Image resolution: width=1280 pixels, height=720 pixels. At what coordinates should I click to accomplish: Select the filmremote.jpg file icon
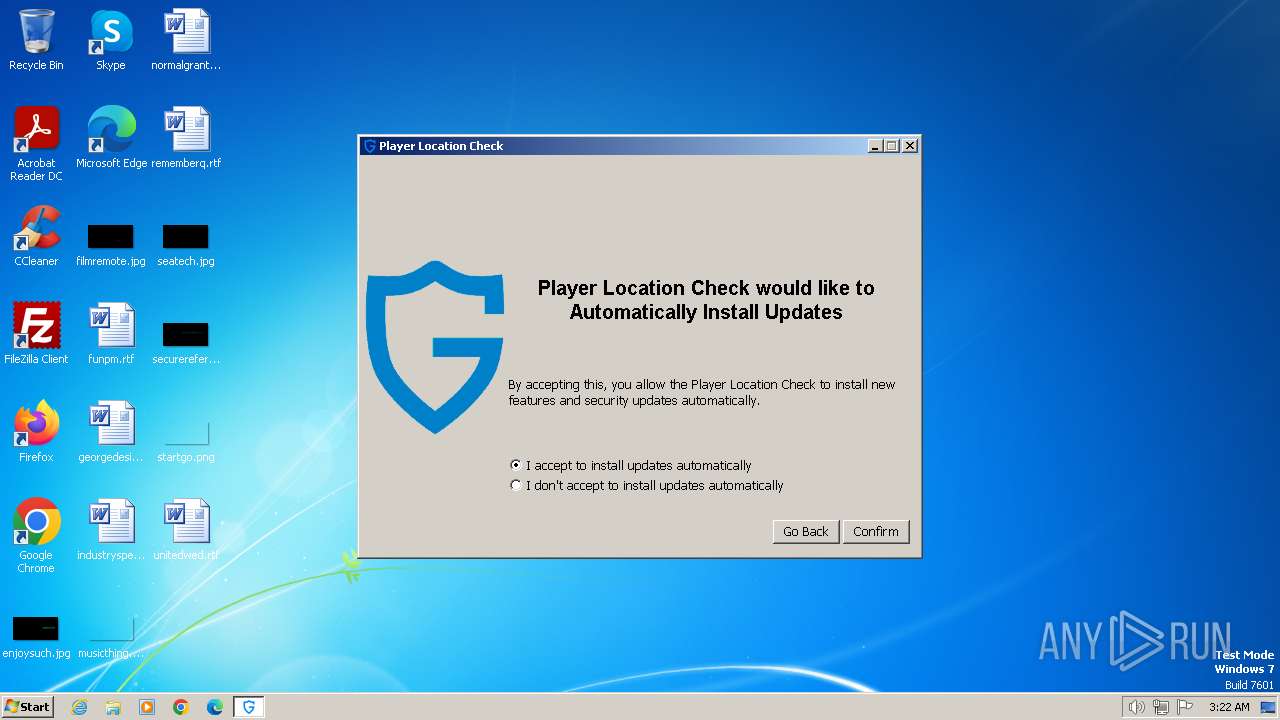tap(111, 245)
